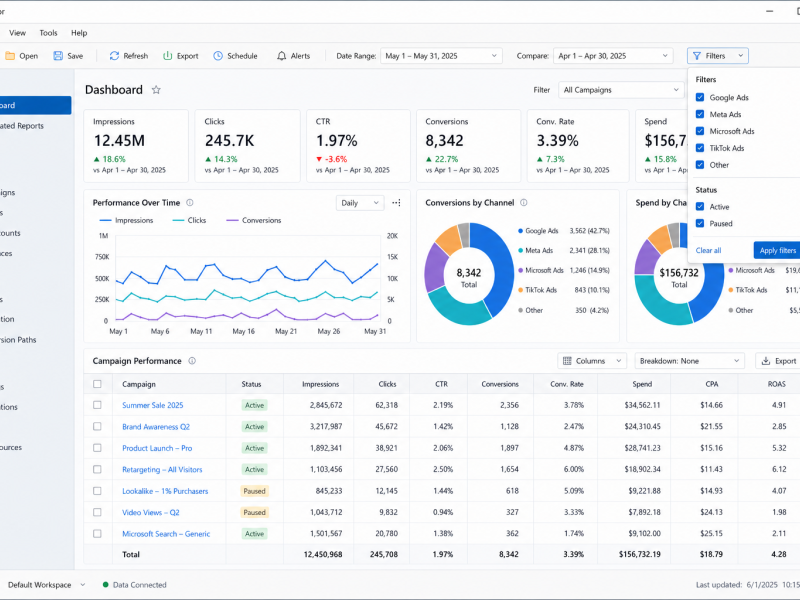
Task: Click info icon beside Conversions by Channel
Action: [523, 203]
